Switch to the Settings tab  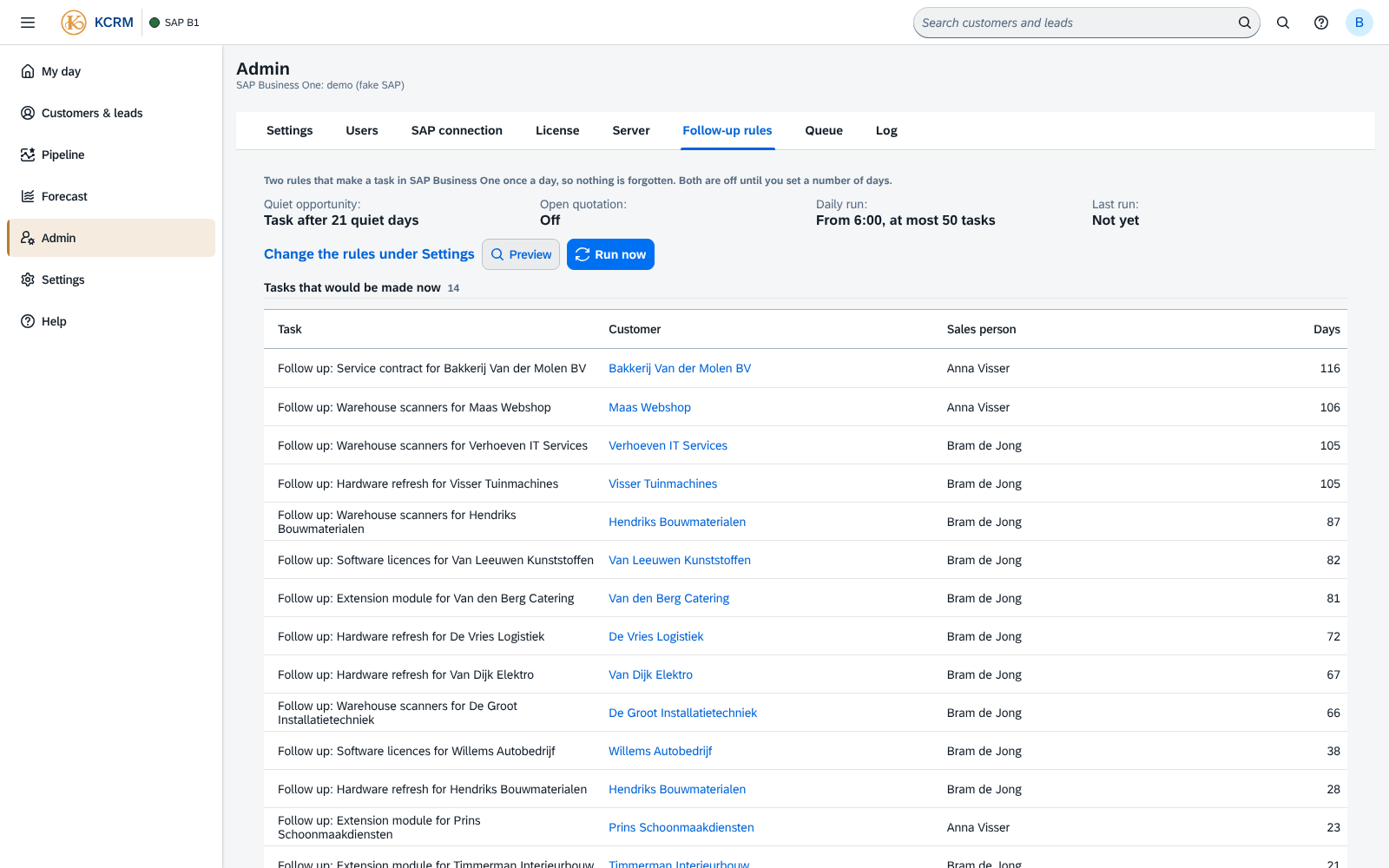point(289,130)
